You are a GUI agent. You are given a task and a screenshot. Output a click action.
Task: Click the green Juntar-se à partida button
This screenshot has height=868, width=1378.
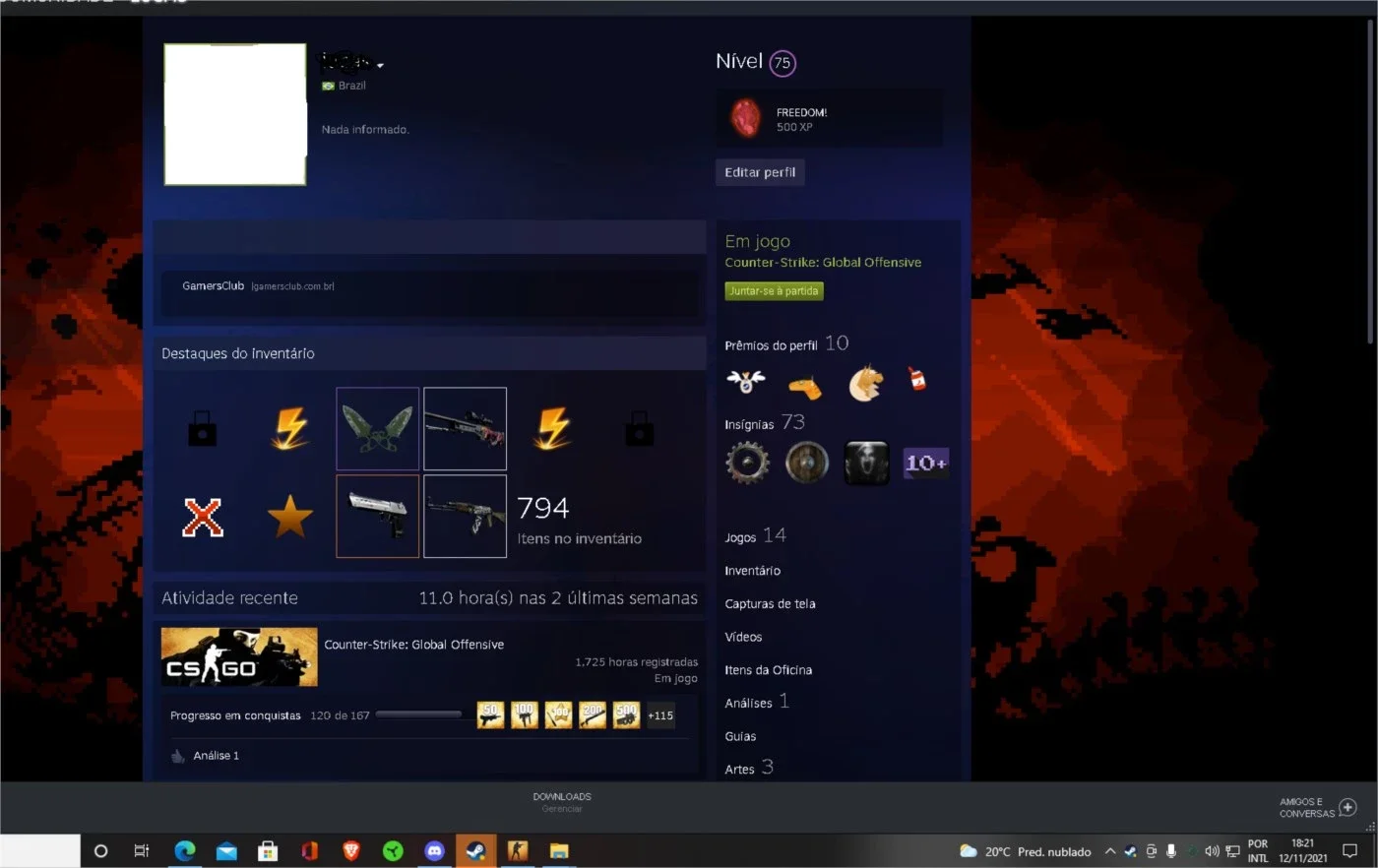(775, 291)
